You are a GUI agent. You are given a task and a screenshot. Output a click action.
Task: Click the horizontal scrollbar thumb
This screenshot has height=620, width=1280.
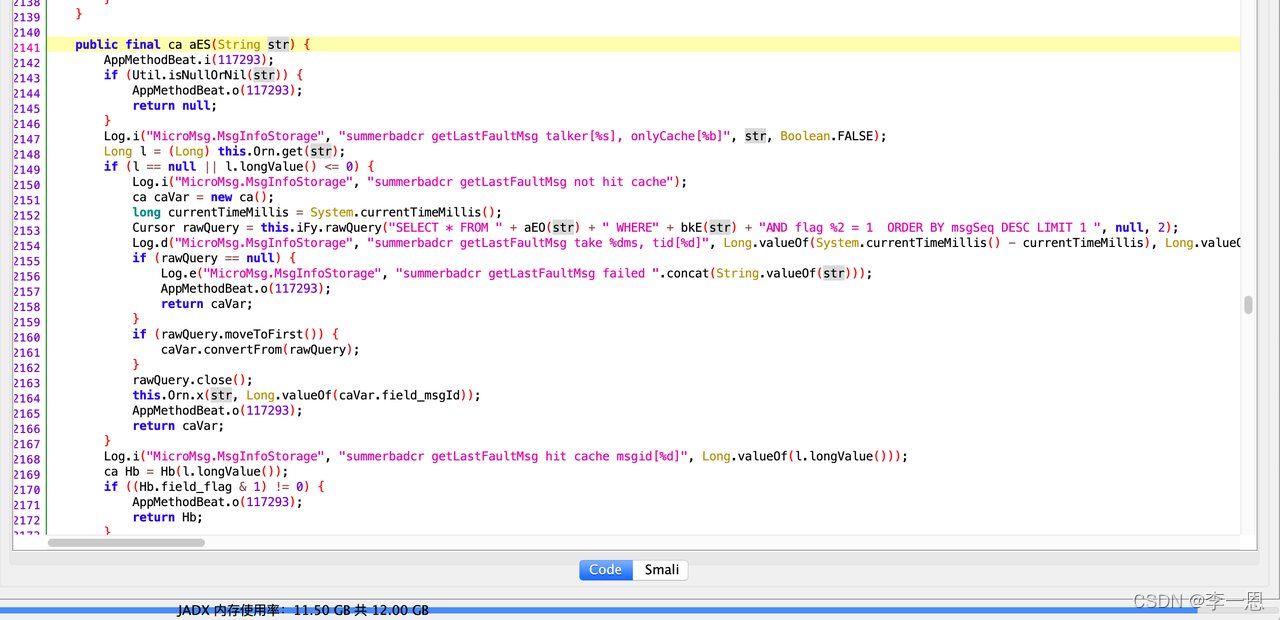pos(126,542)
